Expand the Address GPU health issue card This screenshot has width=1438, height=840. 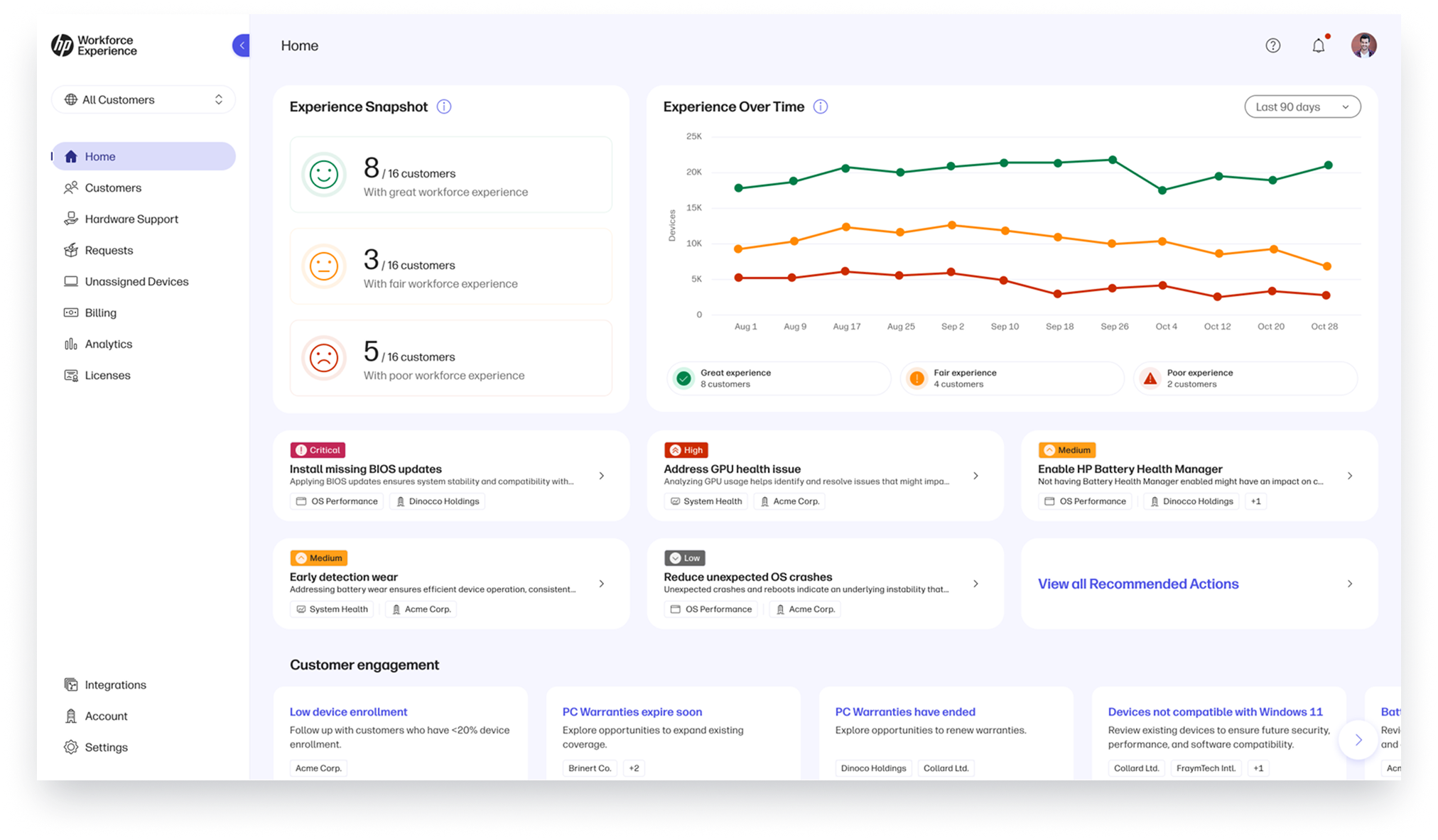click(x=975, y=476)
